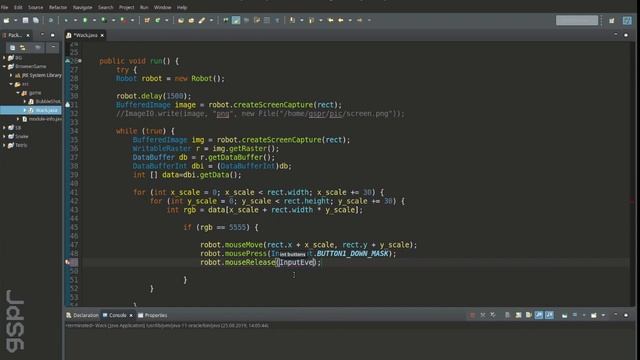
Task: Toggle show console on standard out
Action: (x=539, y=315)
